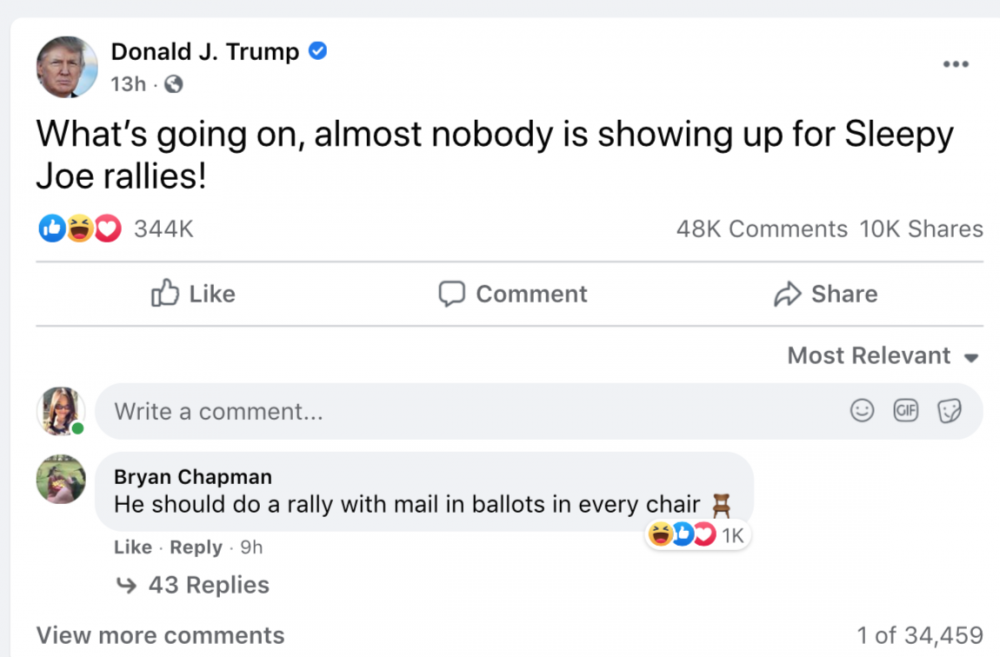Open Bryan Chapman's profile picture
The image size is (1000, 657).
(x=61, y=479)
